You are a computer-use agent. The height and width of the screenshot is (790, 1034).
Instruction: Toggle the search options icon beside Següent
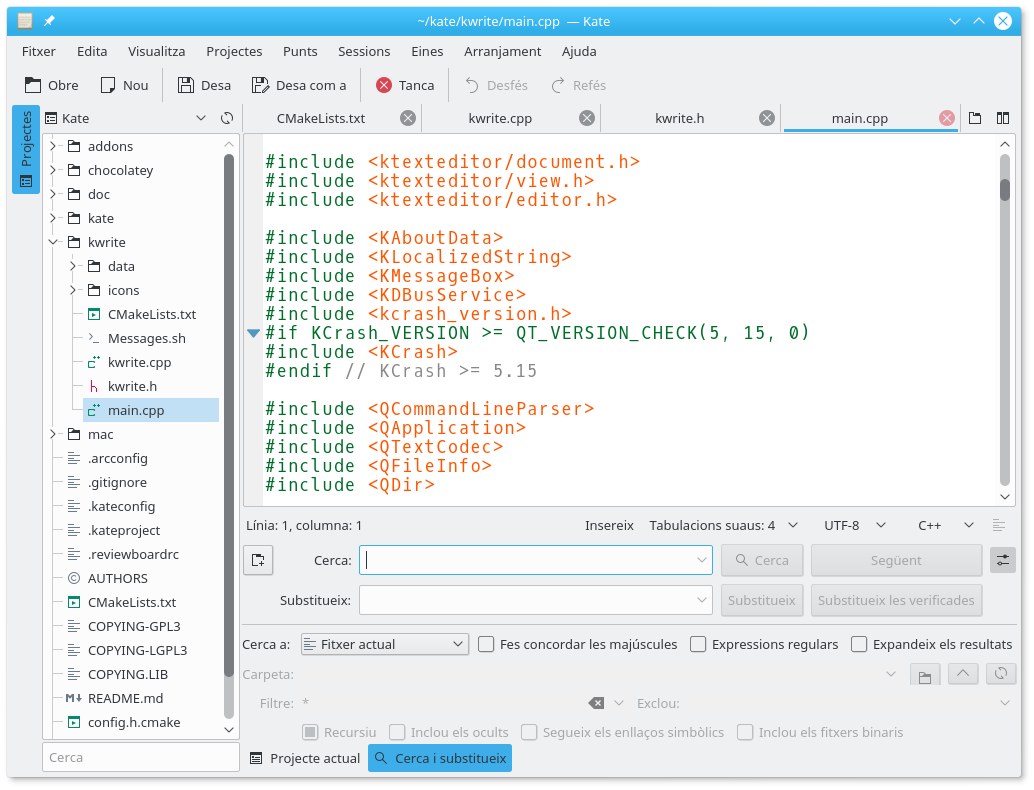1002,560
